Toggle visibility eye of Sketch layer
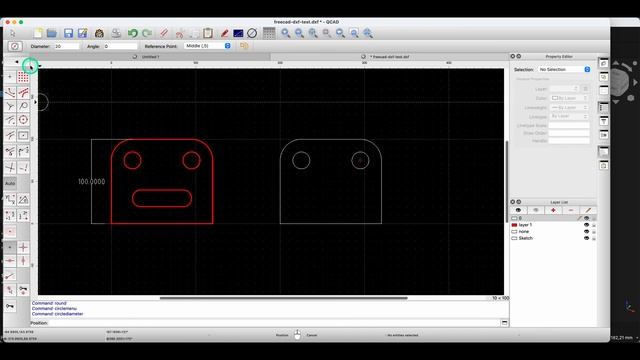The width and height of the screenshot is (640, 360). [587, 238]
